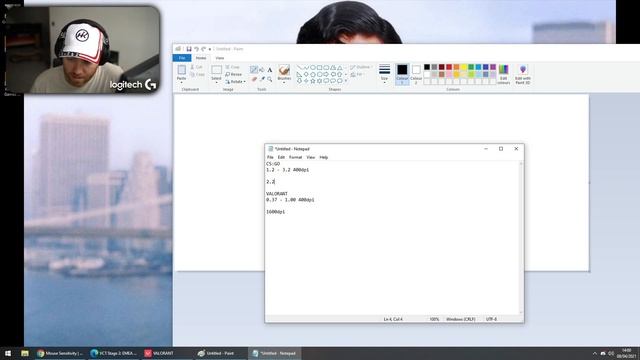This screenshot has height=360, width=640.
Task: Select the oval shape in Shapes gallery
Action: (313, 68)
